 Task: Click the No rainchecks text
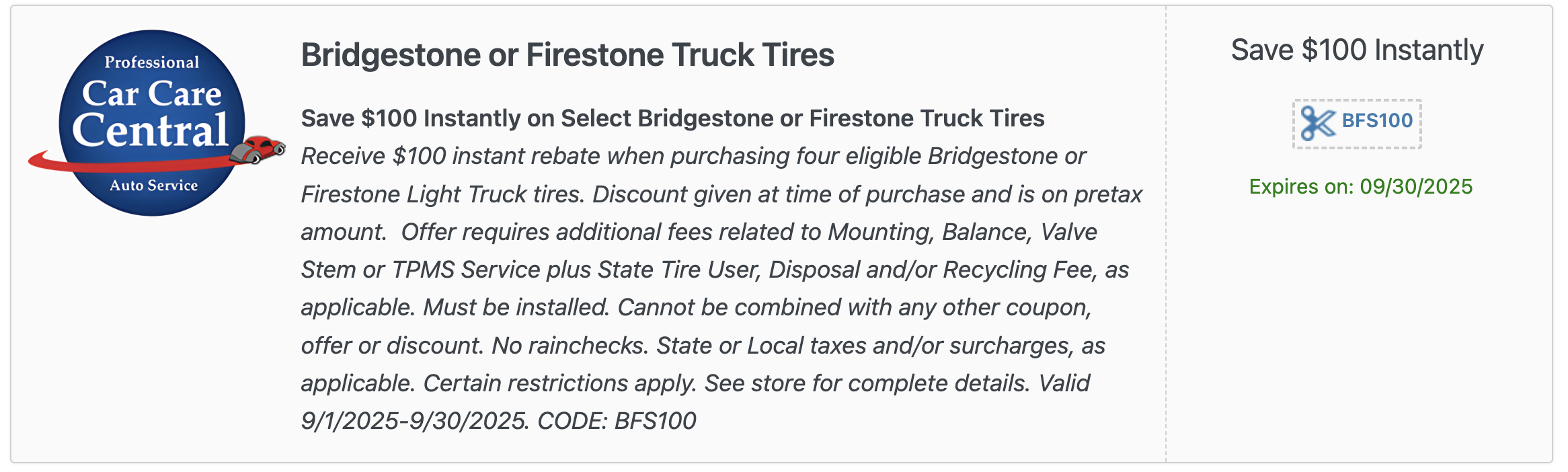click(570, 346)
